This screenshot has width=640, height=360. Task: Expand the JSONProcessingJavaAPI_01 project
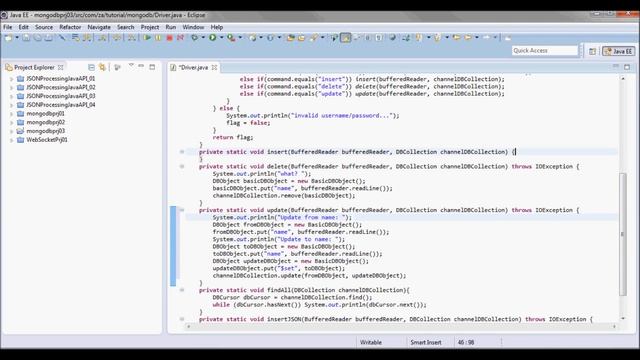(x=11, y=79)
